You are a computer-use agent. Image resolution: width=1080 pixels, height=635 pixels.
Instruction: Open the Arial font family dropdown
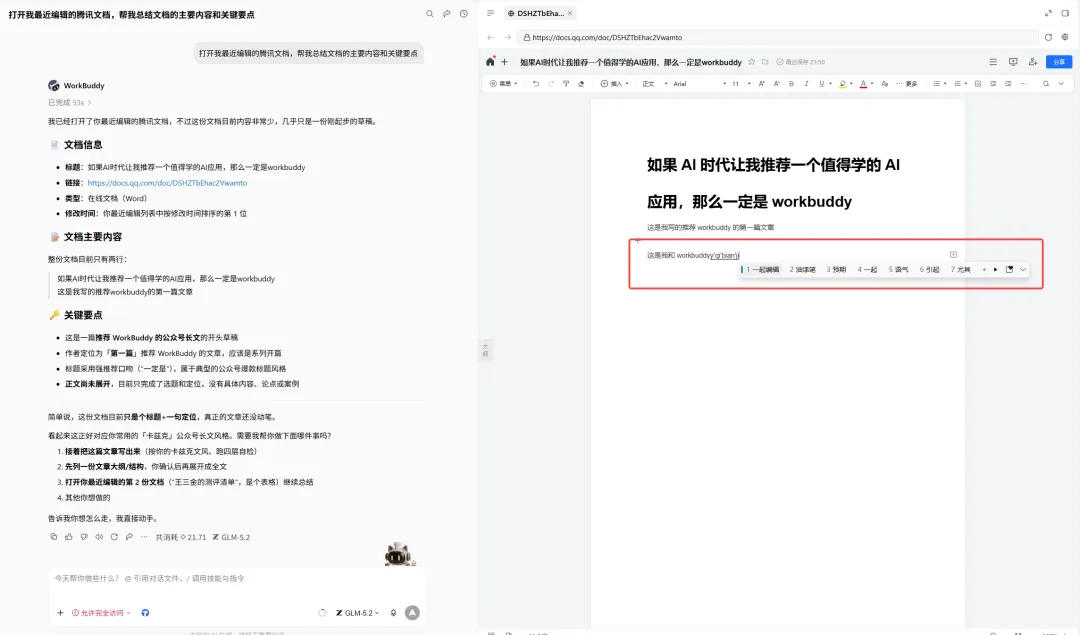tap(699, 83)
